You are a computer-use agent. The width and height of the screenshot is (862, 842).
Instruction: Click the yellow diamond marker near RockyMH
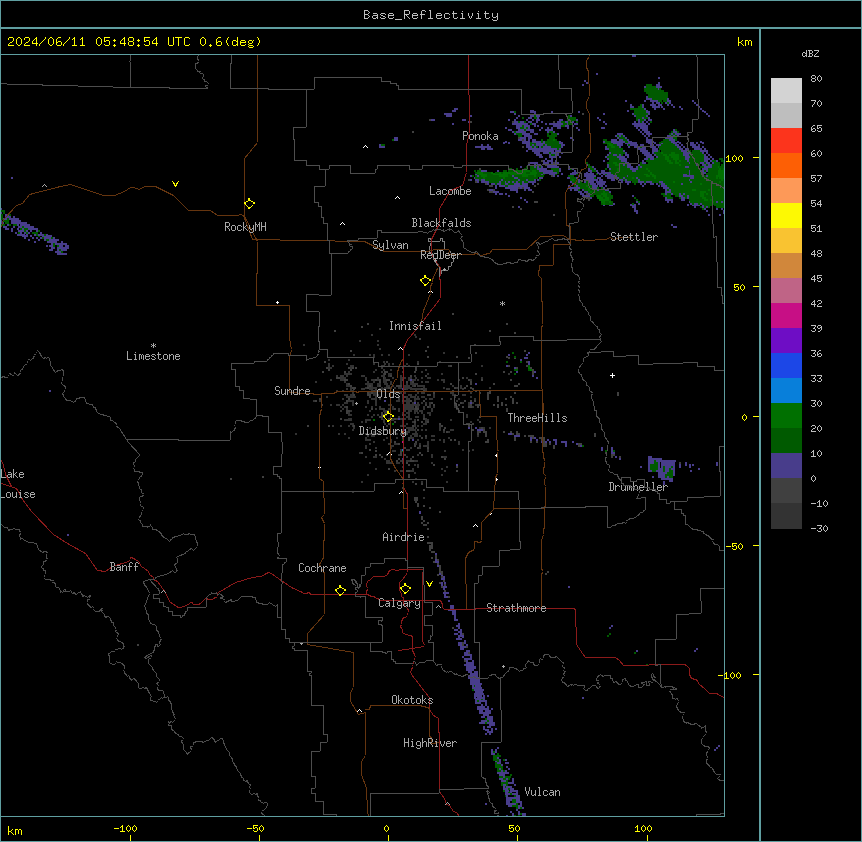pos(249,204)
